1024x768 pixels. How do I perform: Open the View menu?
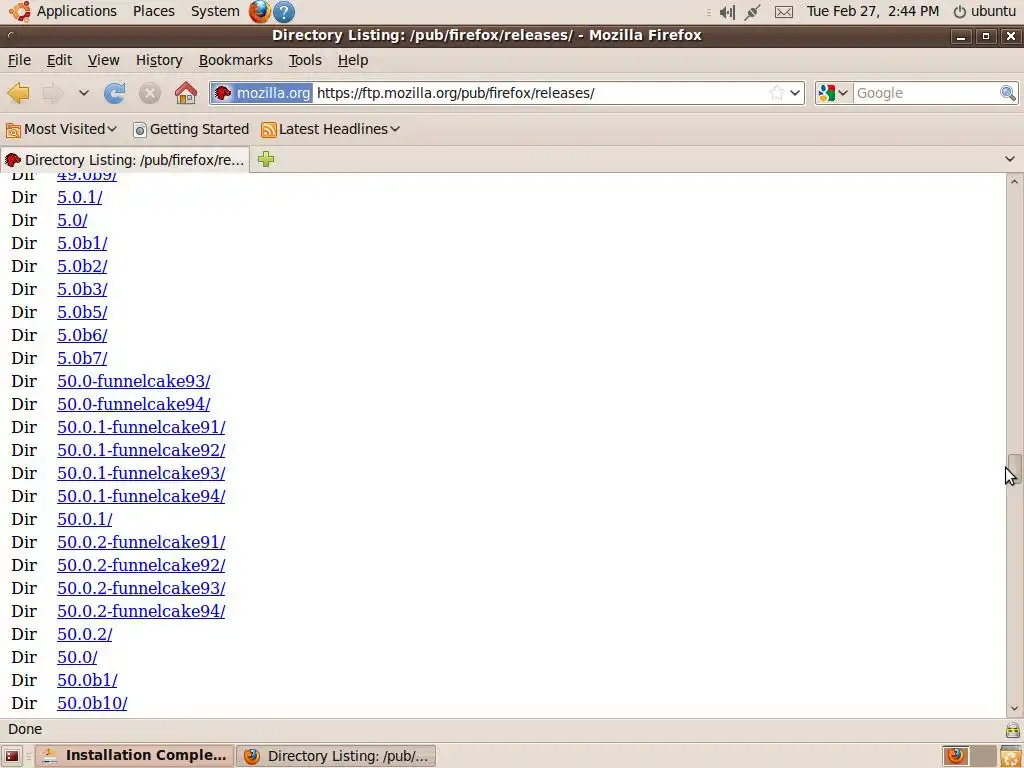(103, 60)
